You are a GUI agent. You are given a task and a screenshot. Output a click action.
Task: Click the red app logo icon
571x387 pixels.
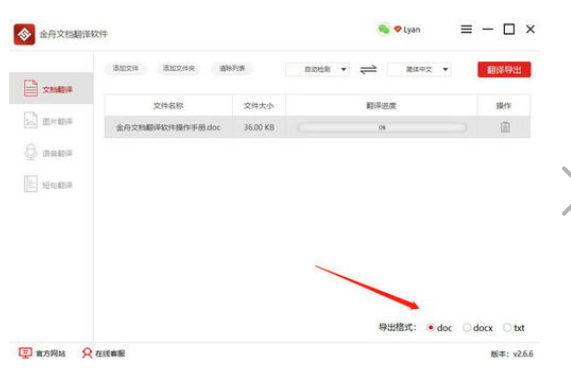point(24,34)
